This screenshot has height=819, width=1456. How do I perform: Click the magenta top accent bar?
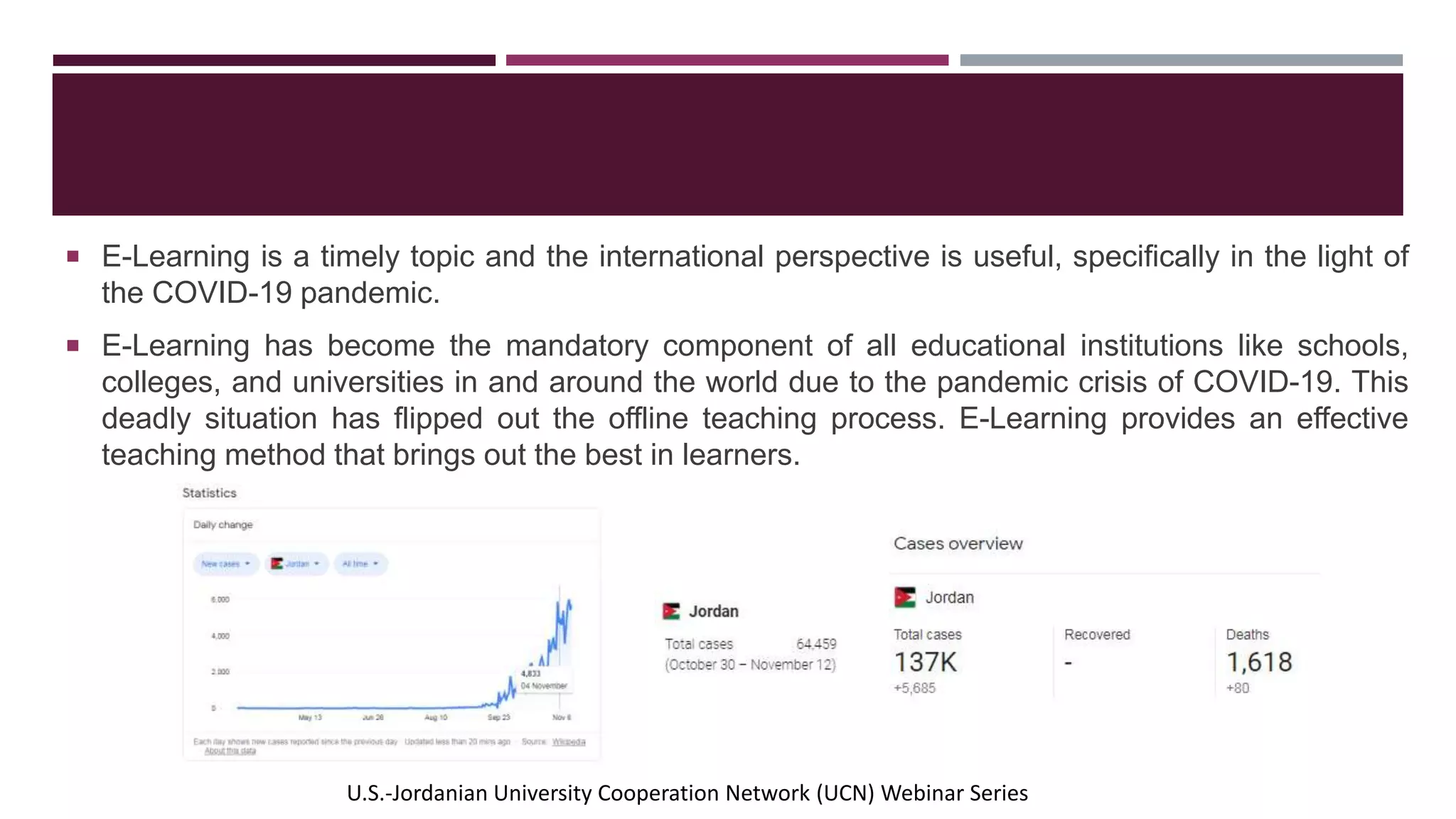(727, 60)
